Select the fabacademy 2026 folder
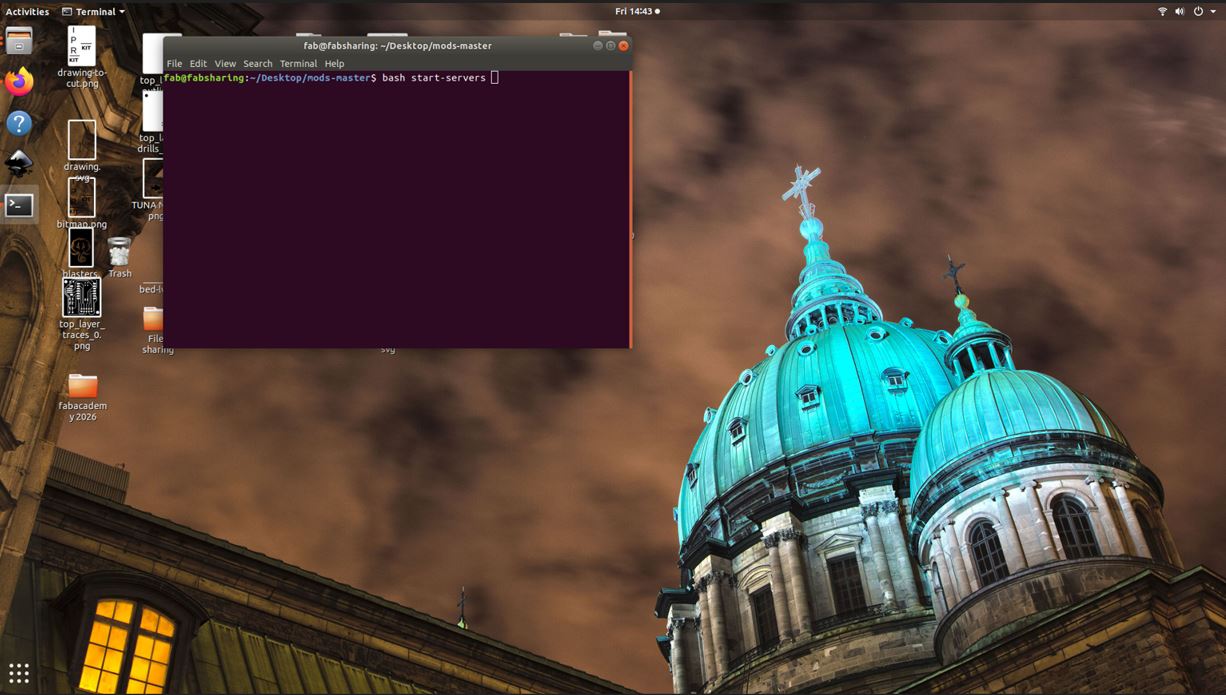 click(83, 396)
